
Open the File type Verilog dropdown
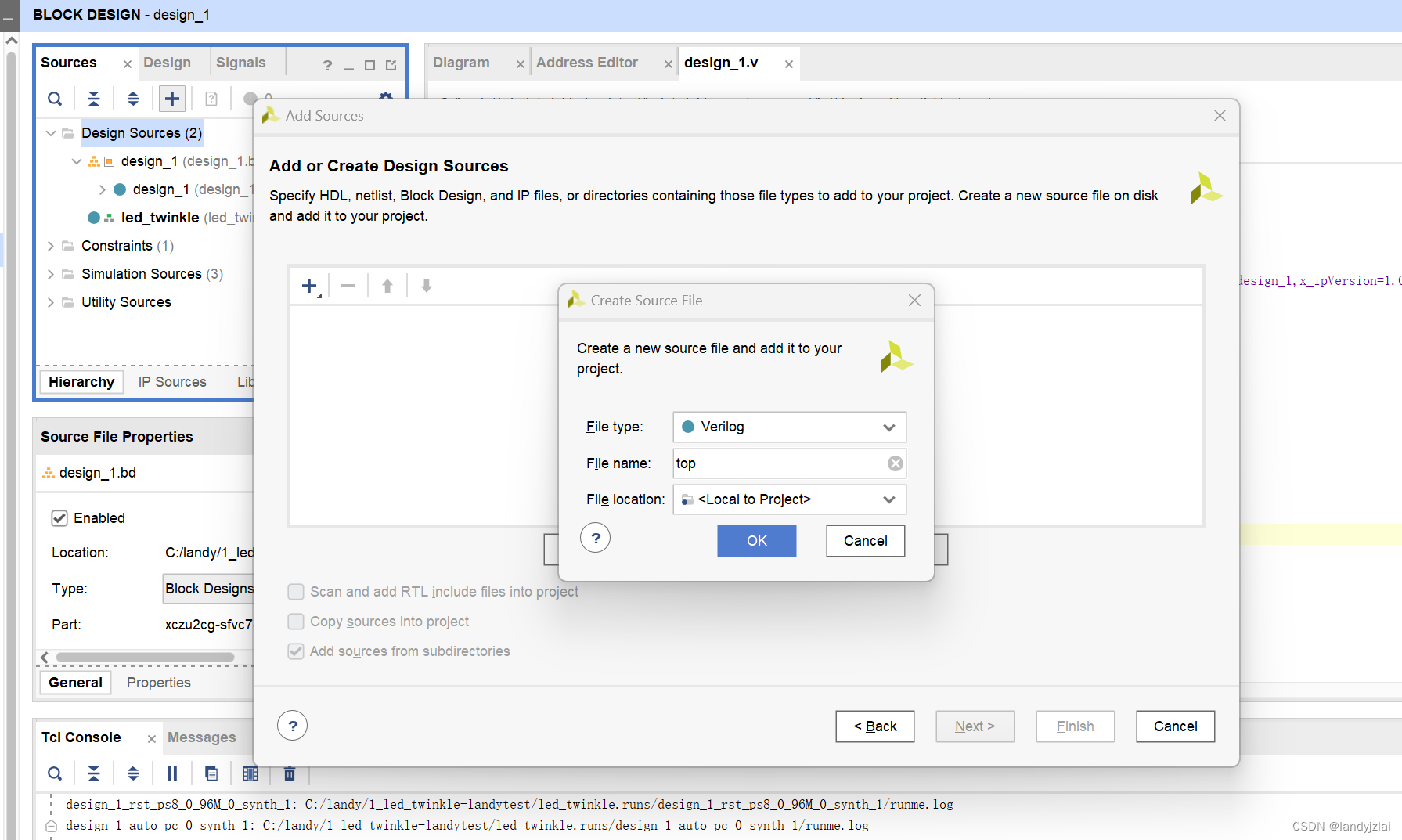[x=789, y=427]
